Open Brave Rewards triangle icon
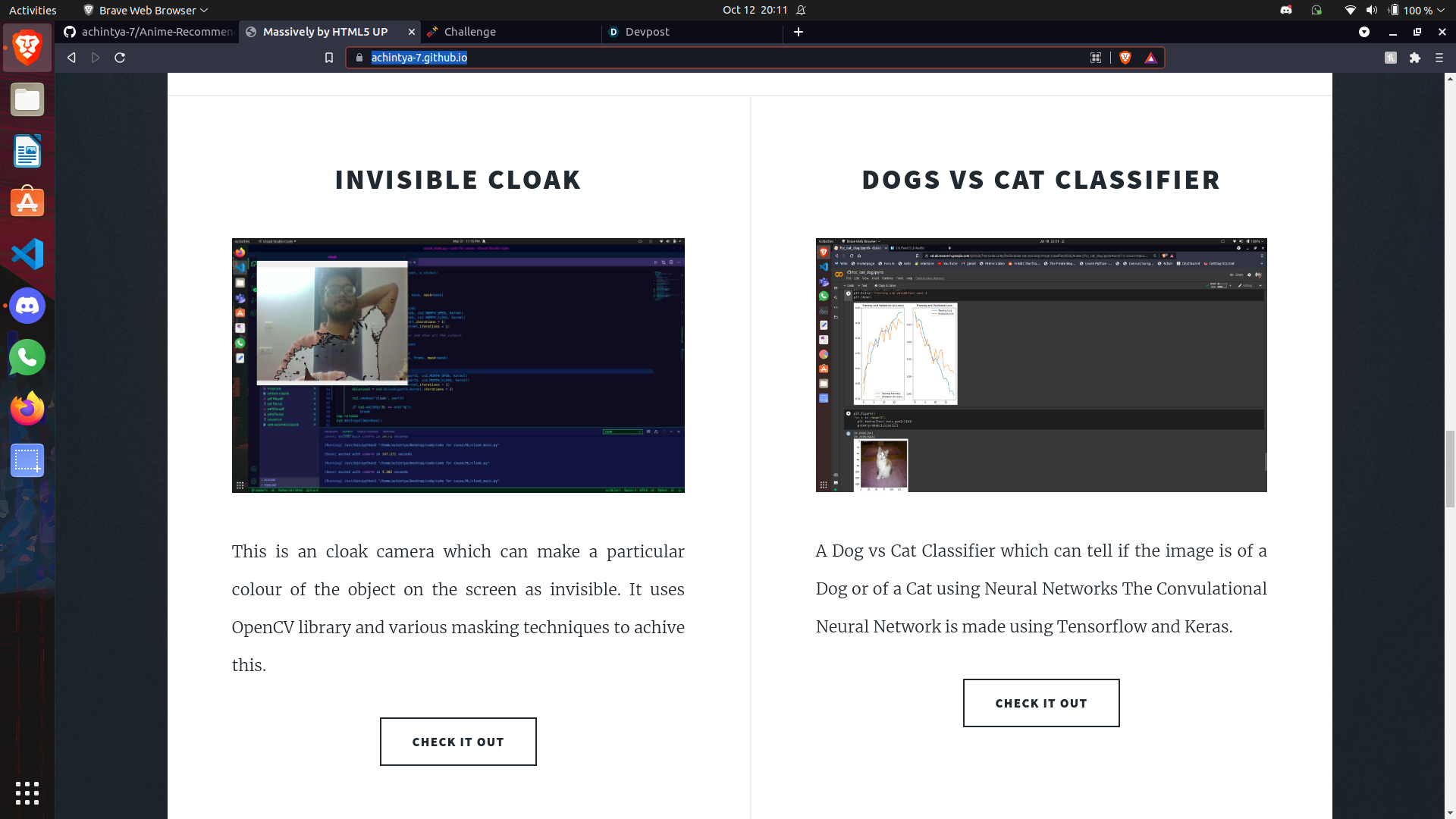 pyautogui.click(x=1150, y=58)
